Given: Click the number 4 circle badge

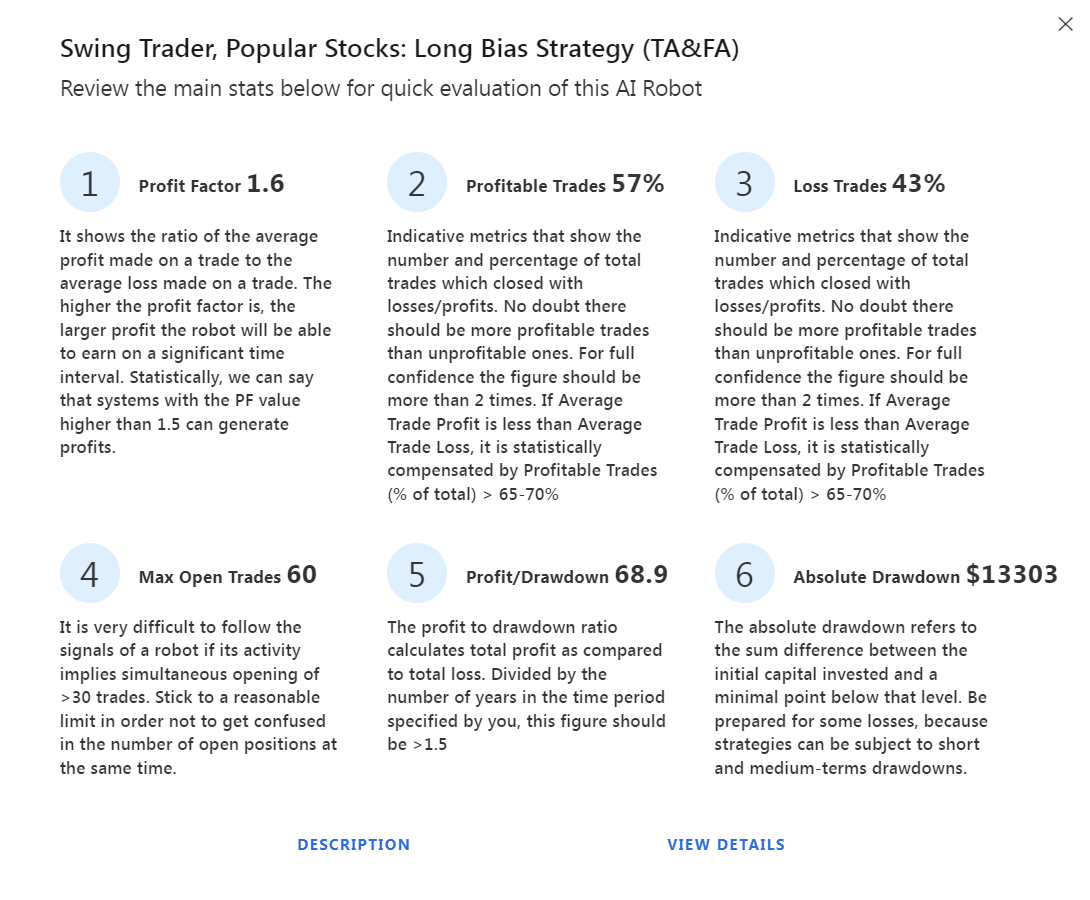Looking at the screenshot, I should tap(90, 573).
